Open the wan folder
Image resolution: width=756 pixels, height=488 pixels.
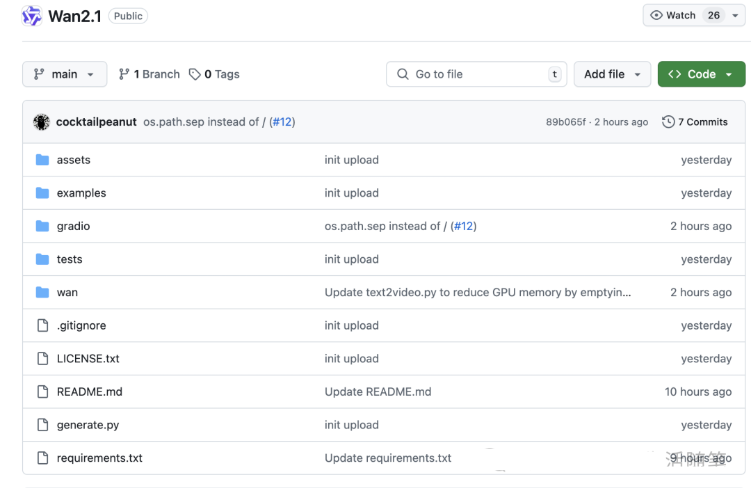pos(67,292)
